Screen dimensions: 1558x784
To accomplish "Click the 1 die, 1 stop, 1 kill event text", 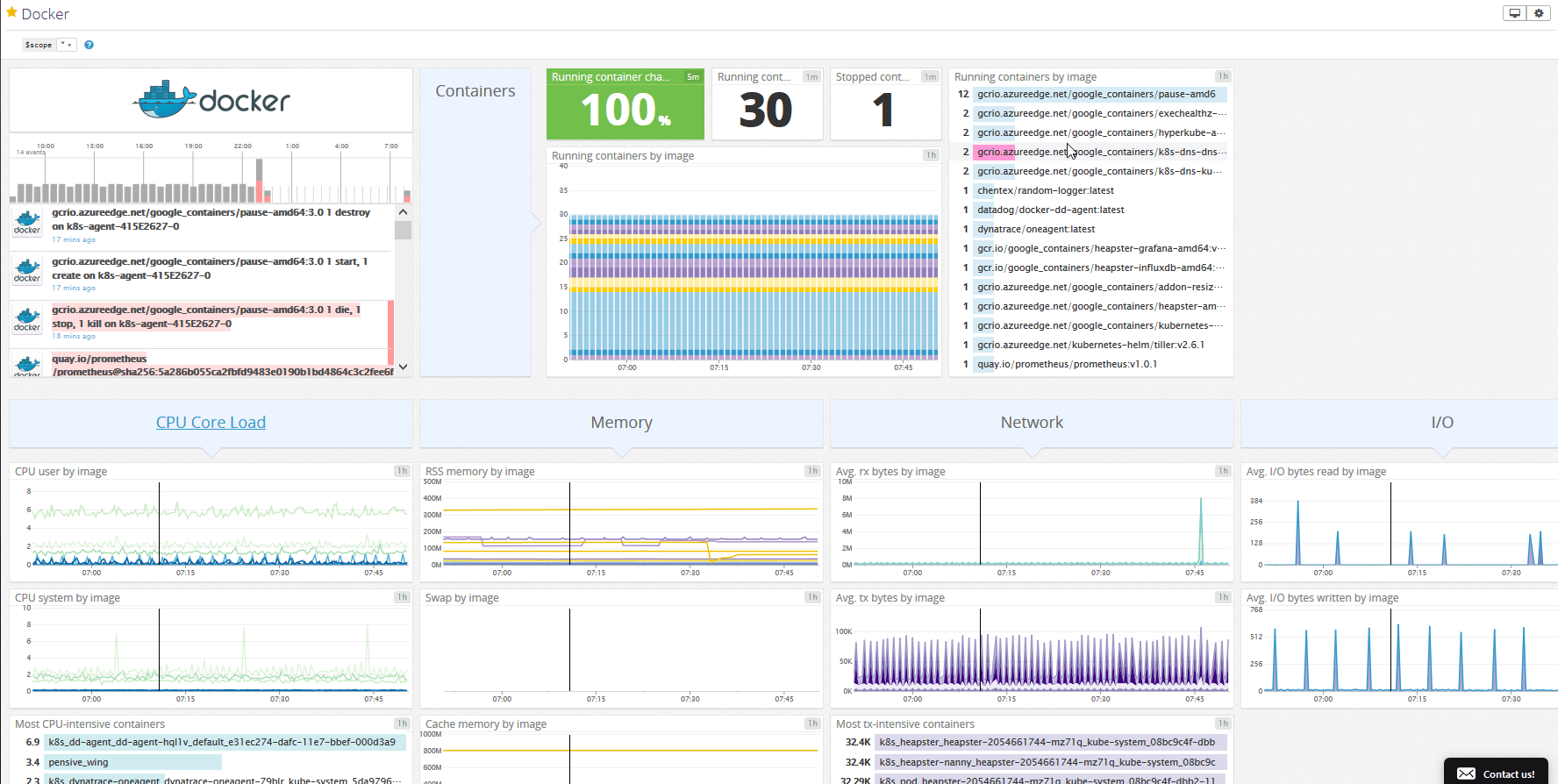I will coord(206,317).
